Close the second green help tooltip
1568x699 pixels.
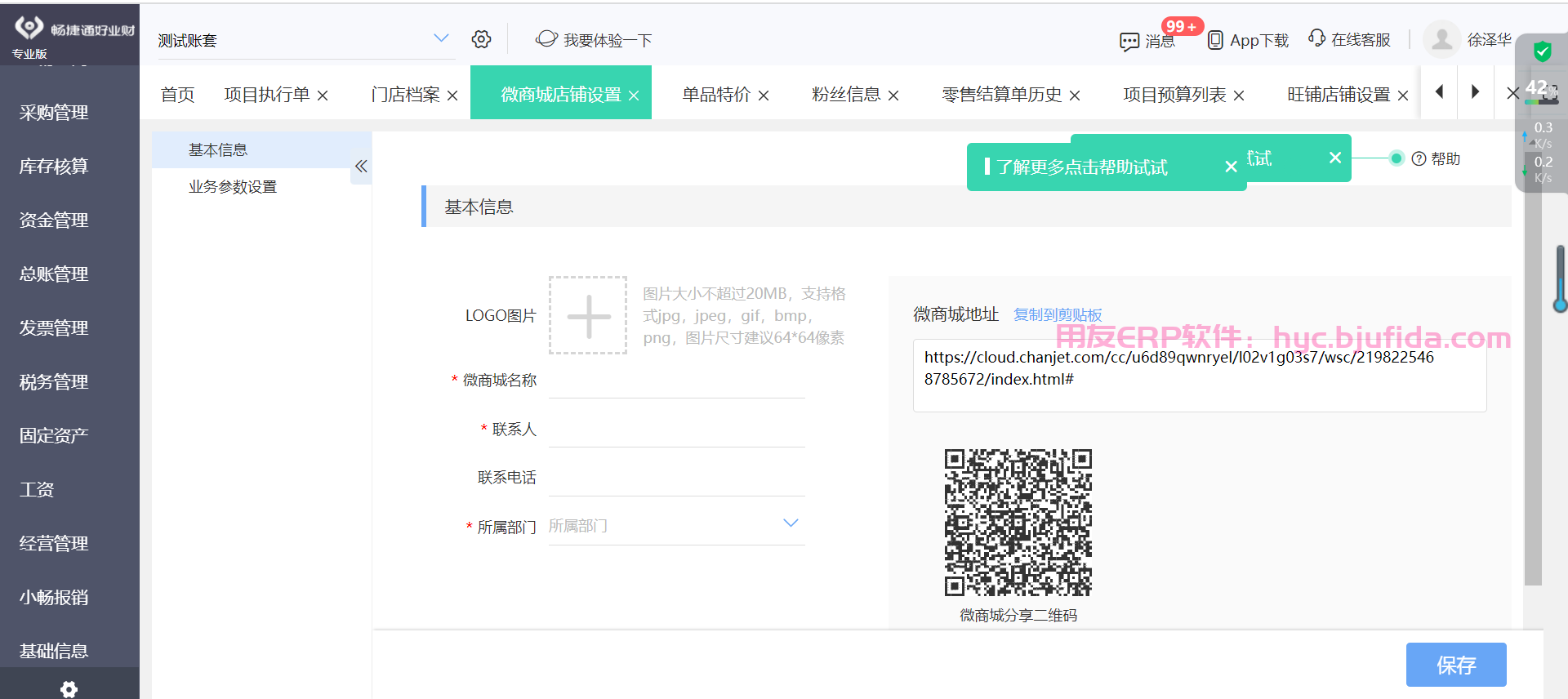pyautogui.click(x=1335, y=158)
